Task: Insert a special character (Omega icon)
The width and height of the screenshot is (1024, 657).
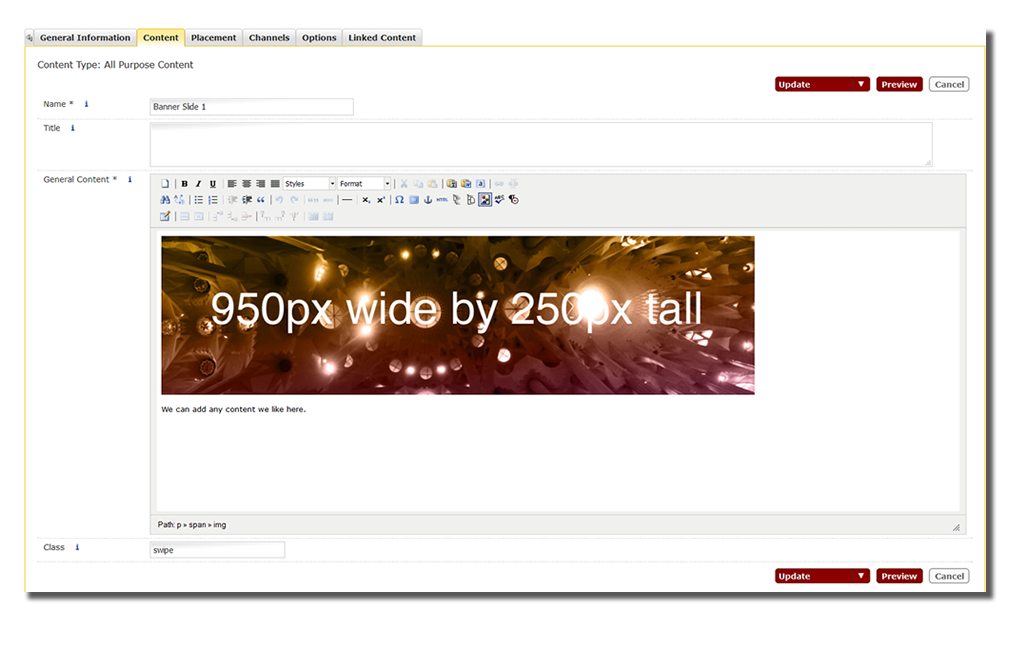Action: [x=399, y=200]
